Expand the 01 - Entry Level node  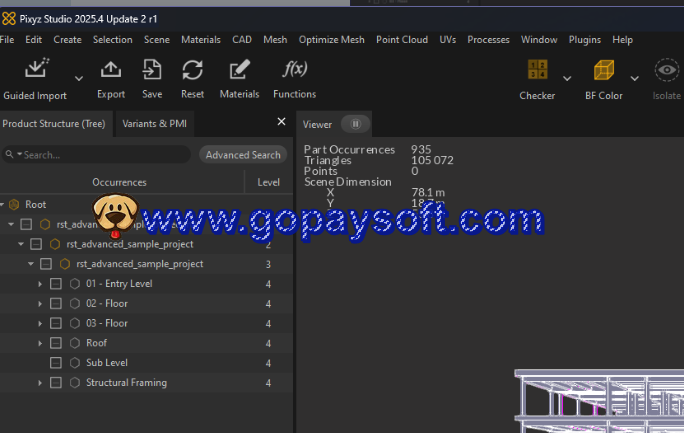40,284
